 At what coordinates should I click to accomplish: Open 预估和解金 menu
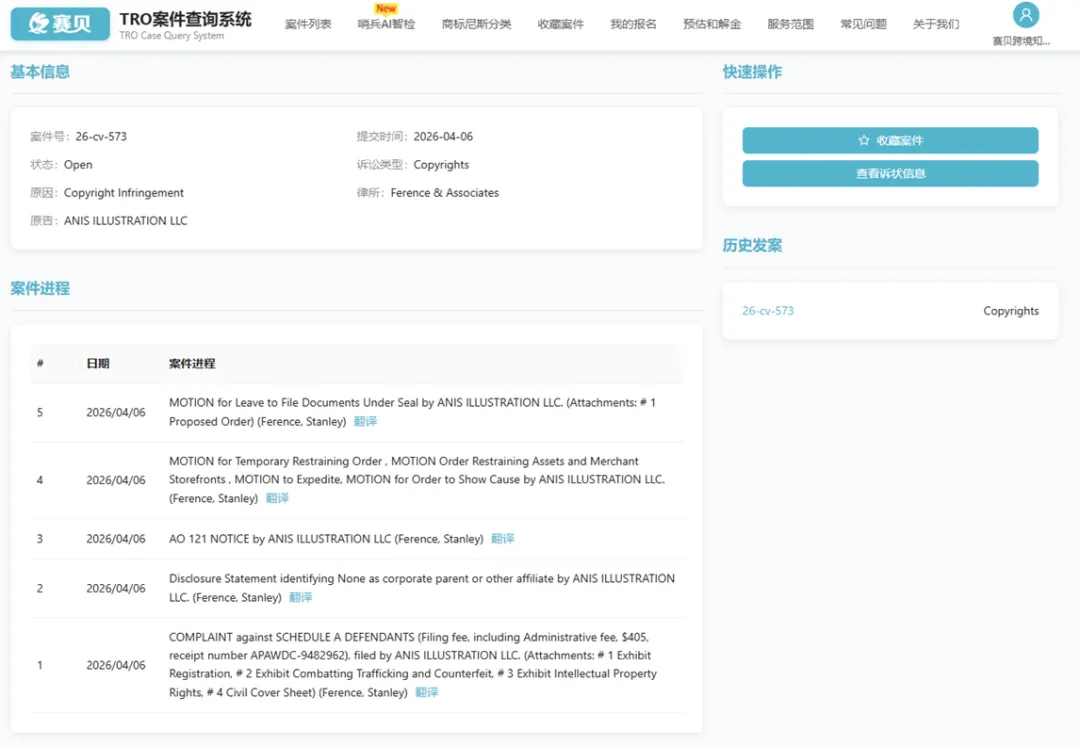[x=712, y=24]
